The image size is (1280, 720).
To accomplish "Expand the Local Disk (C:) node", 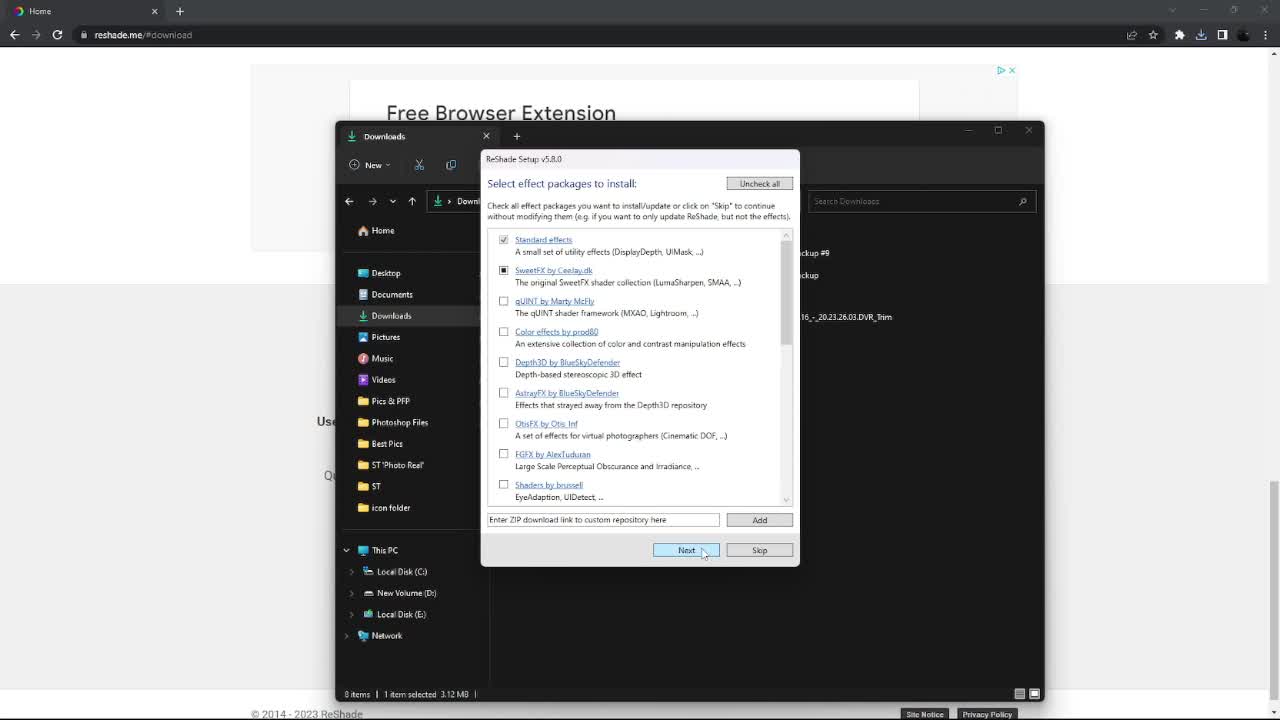I will [x=351, y=572].
